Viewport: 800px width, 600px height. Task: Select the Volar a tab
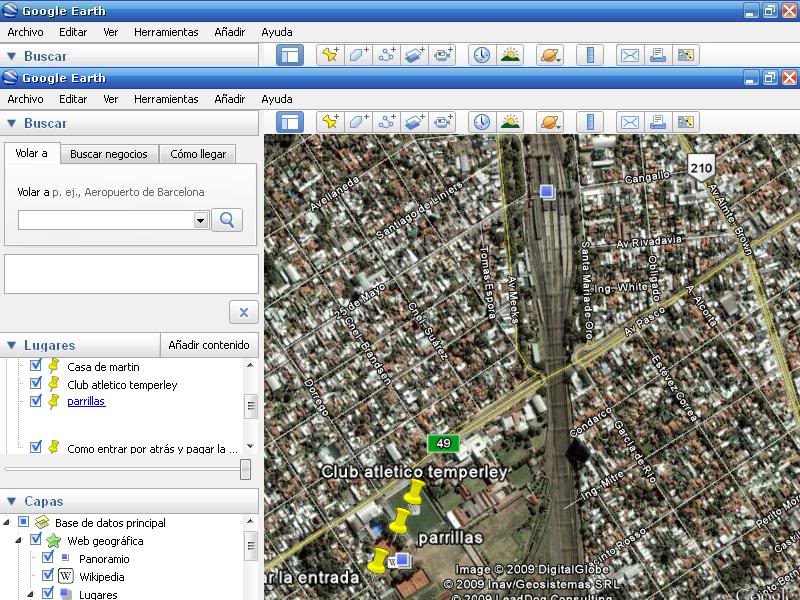tap(32, 153)
